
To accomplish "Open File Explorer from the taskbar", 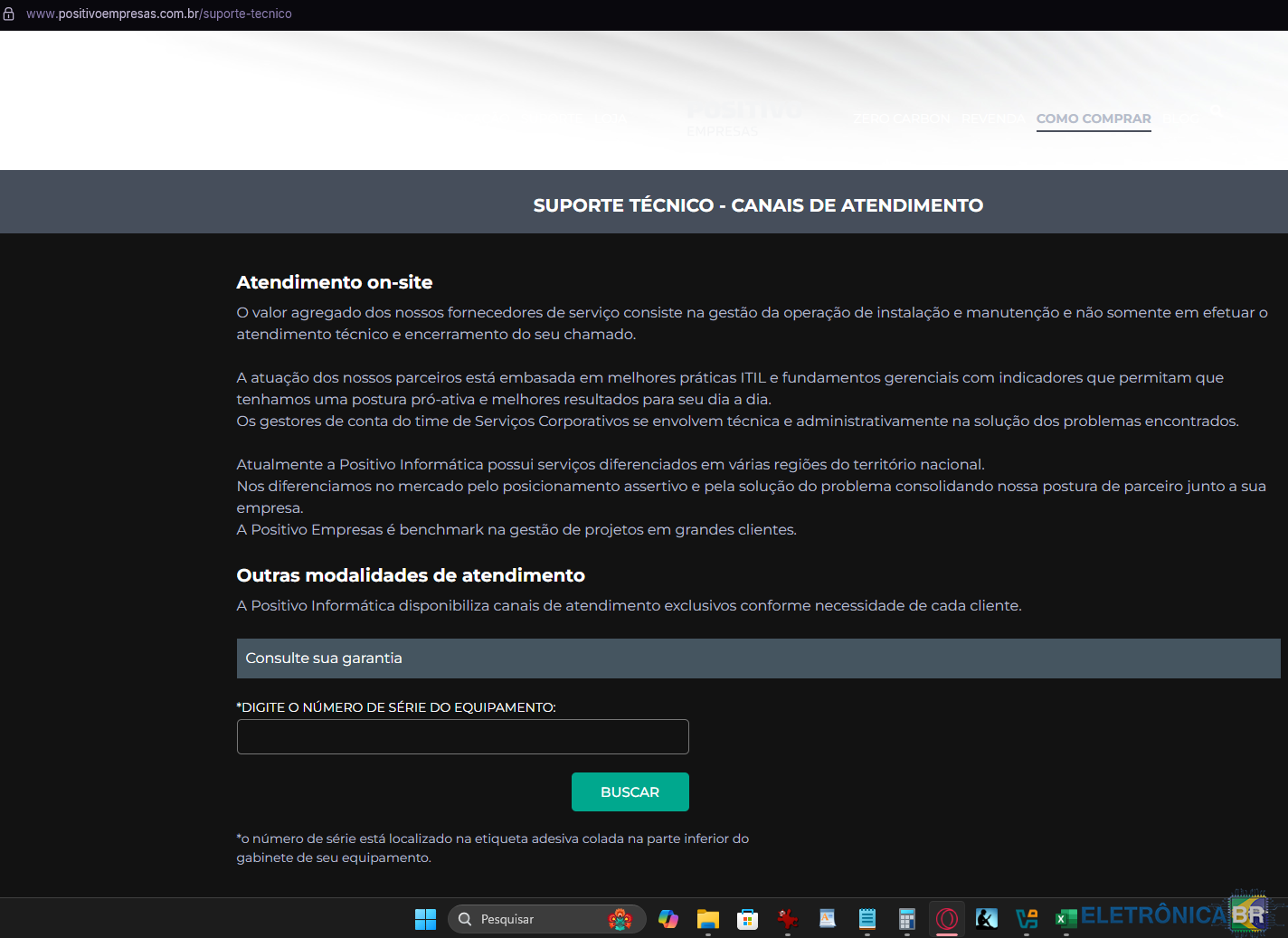I will click(708, 919).
